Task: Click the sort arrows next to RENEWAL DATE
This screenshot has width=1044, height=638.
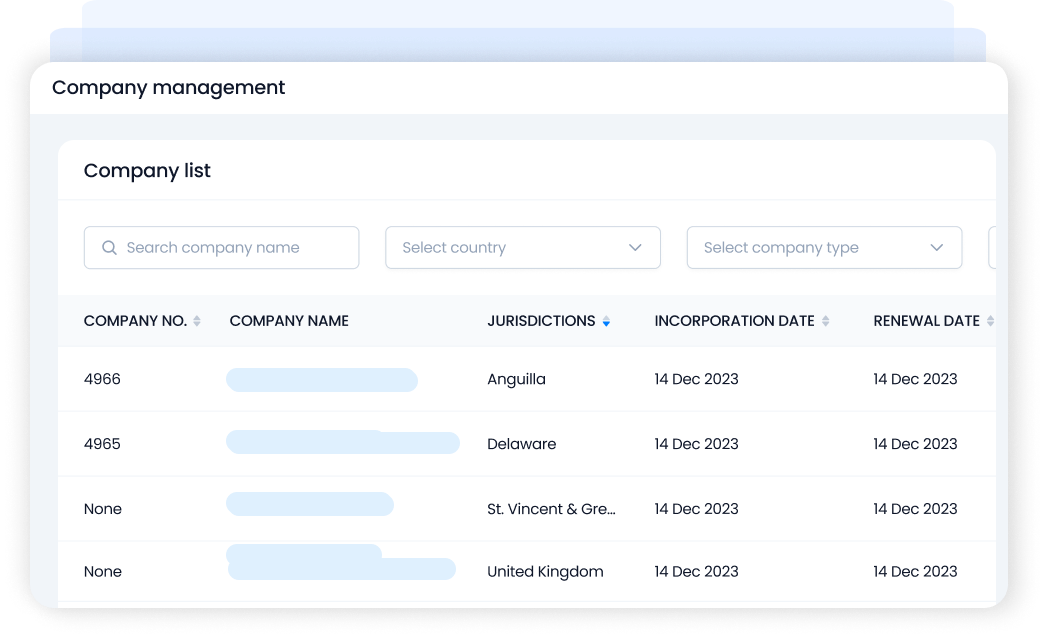Action: coord(992,321)
